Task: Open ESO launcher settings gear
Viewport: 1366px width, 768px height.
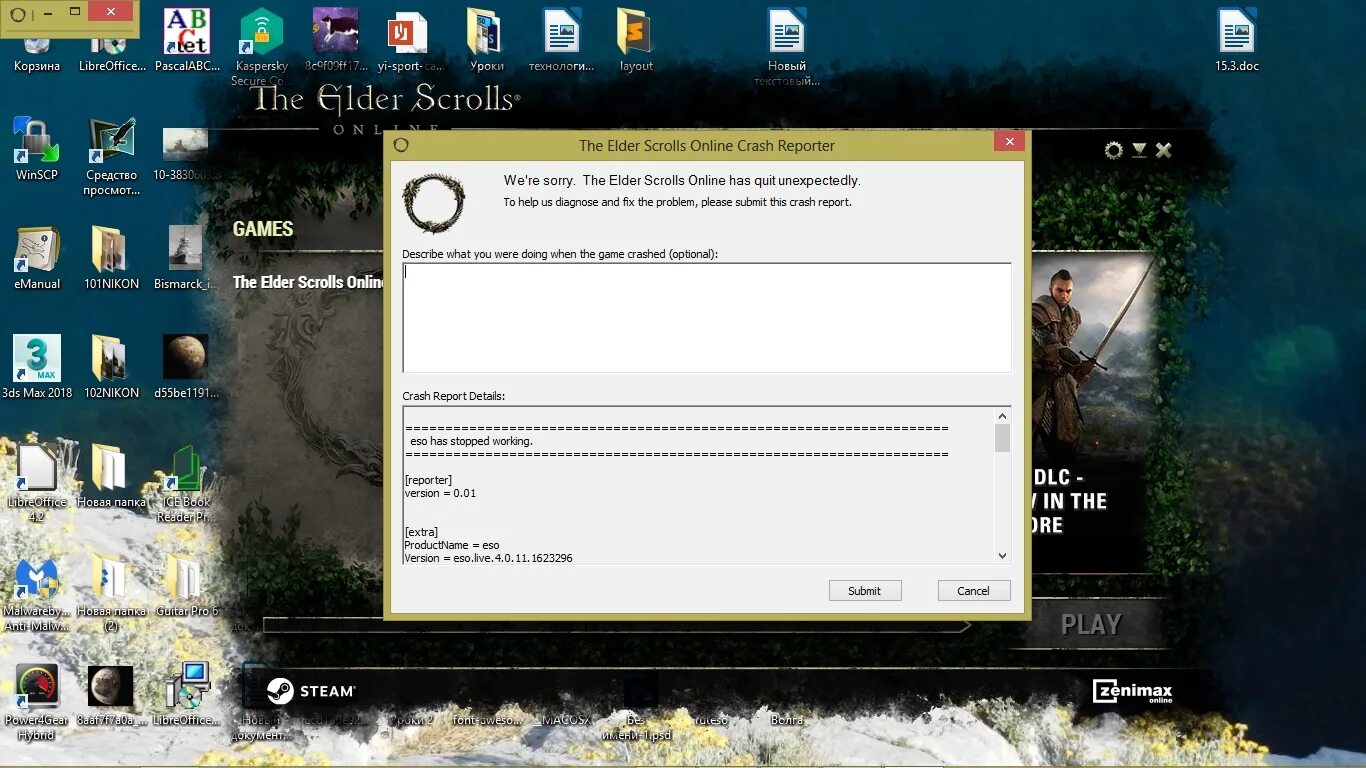Action: pos(1113,150)
